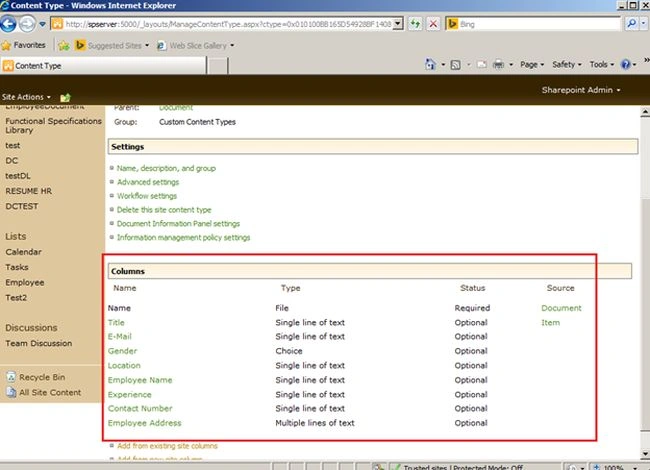Open the Safety menu
The width and height of the screenshot is (650, 470).
pos(567,65)
